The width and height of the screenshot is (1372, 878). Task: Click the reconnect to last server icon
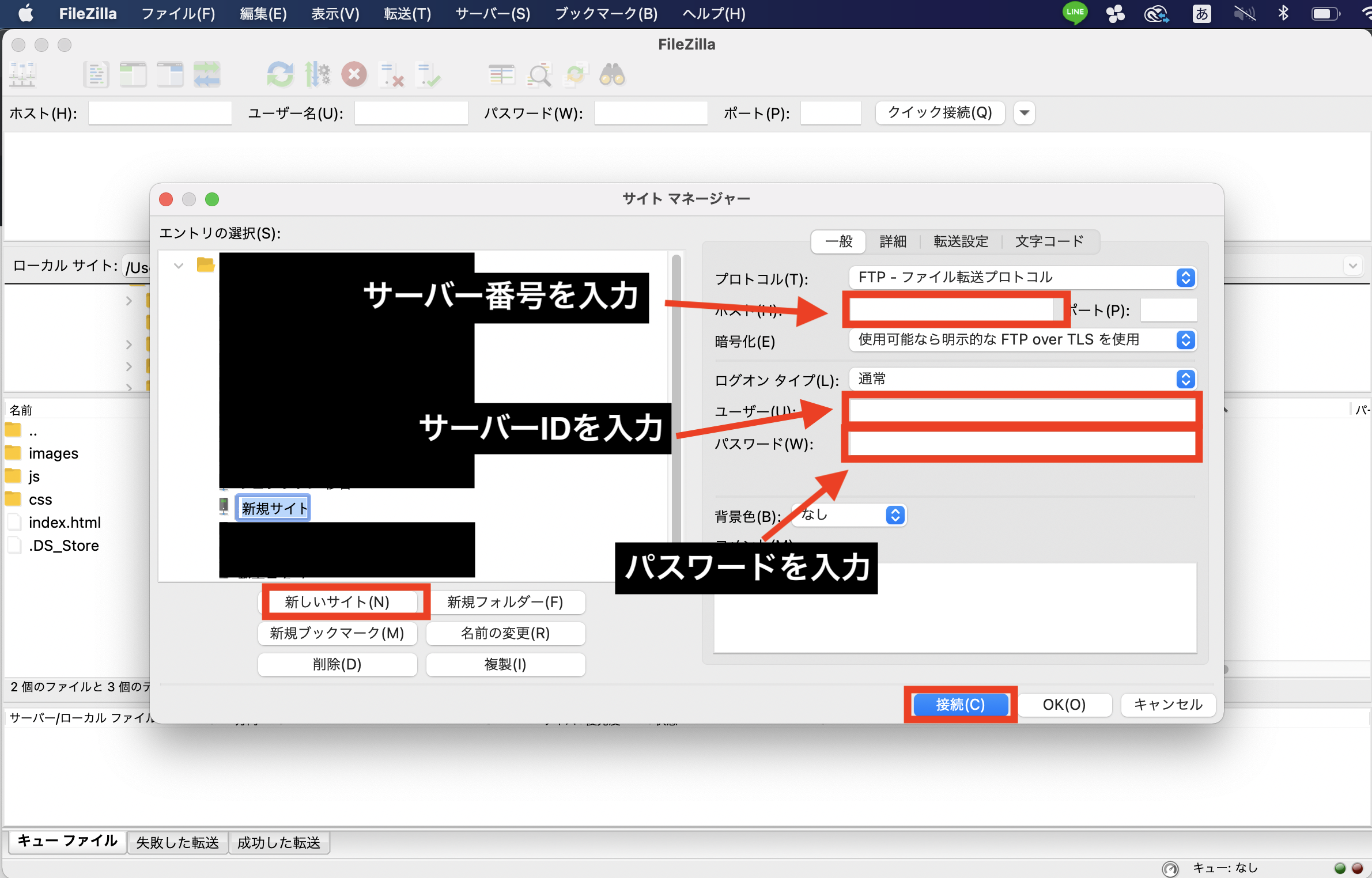click(x=428, y=75)
